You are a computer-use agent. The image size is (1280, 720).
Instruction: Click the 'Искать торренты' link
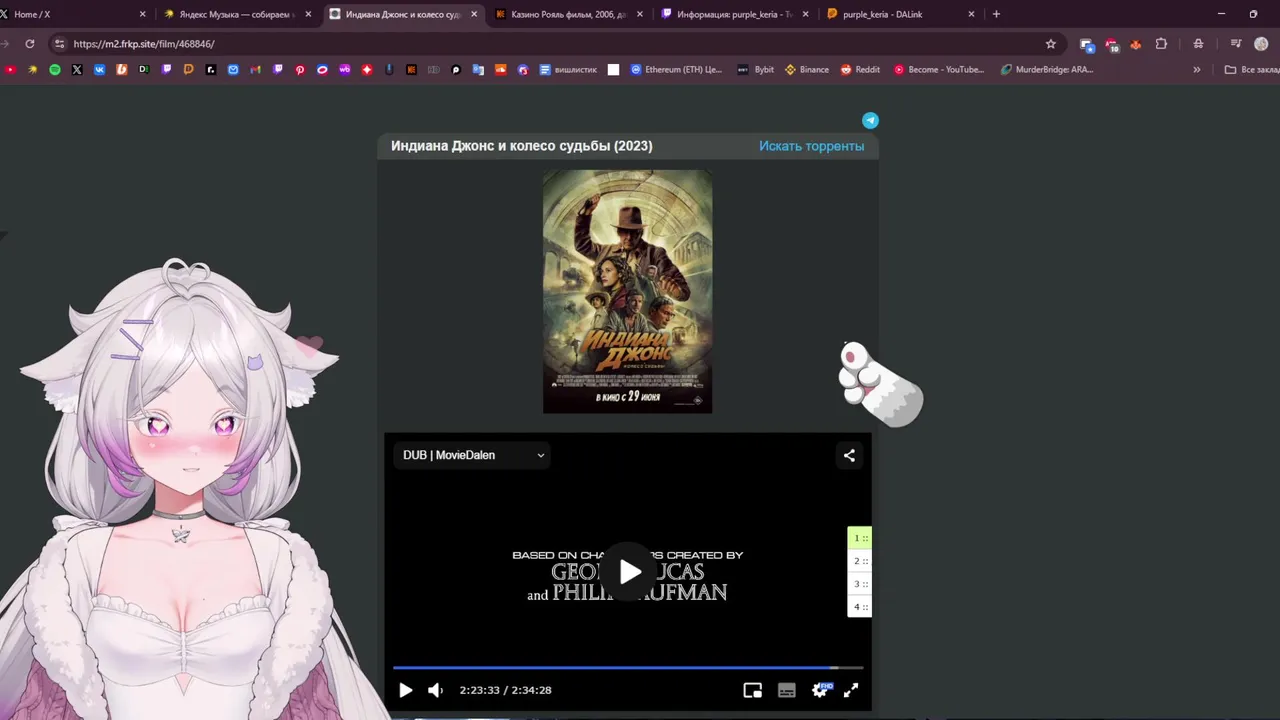tap(811, 146)
